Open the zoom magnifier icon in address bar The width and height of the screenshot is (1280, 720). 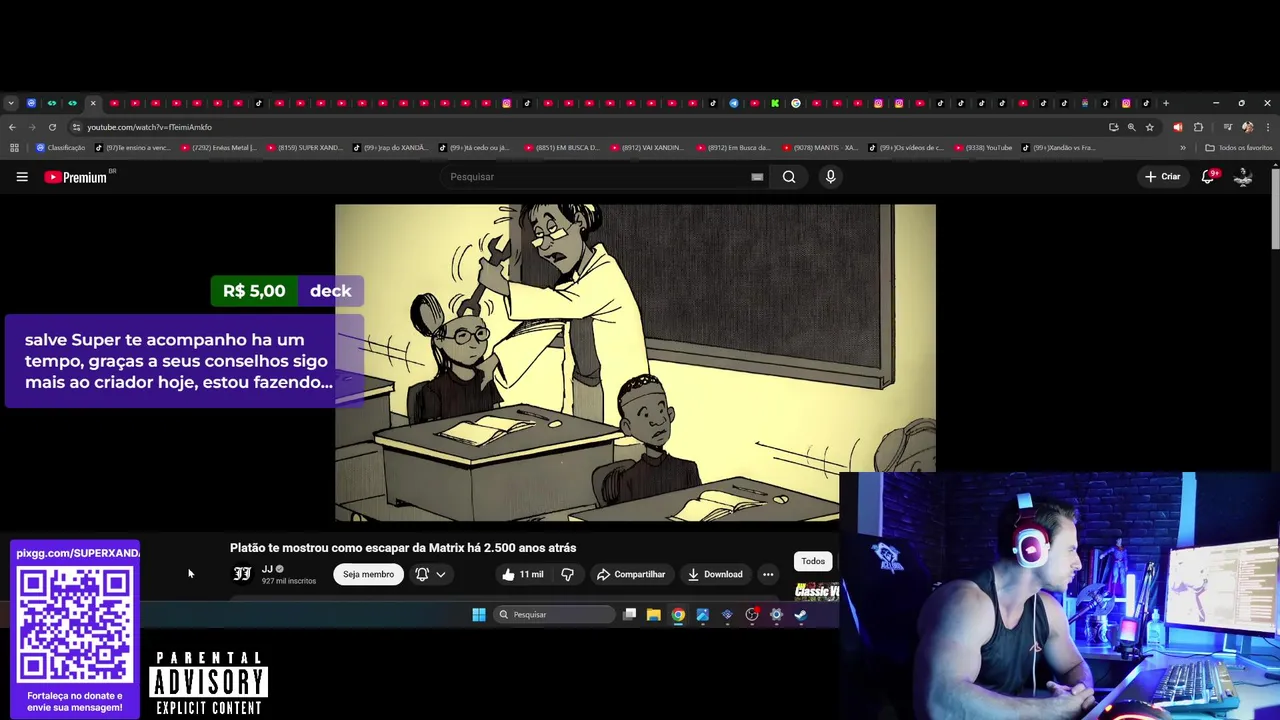click(1131, 127)
